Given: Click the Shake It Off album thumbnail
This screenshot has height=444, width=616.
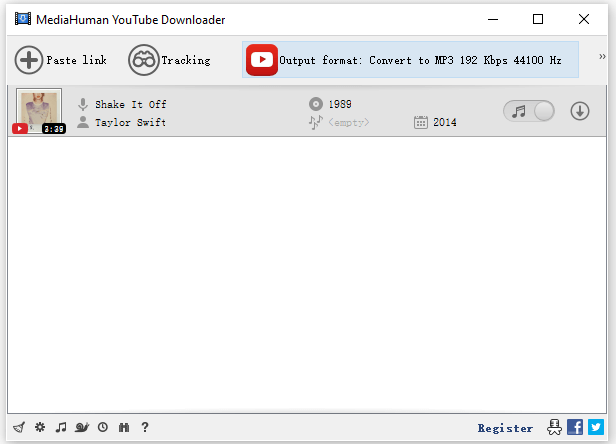Looking at the screenshot, I should click(x=39, y=111).
